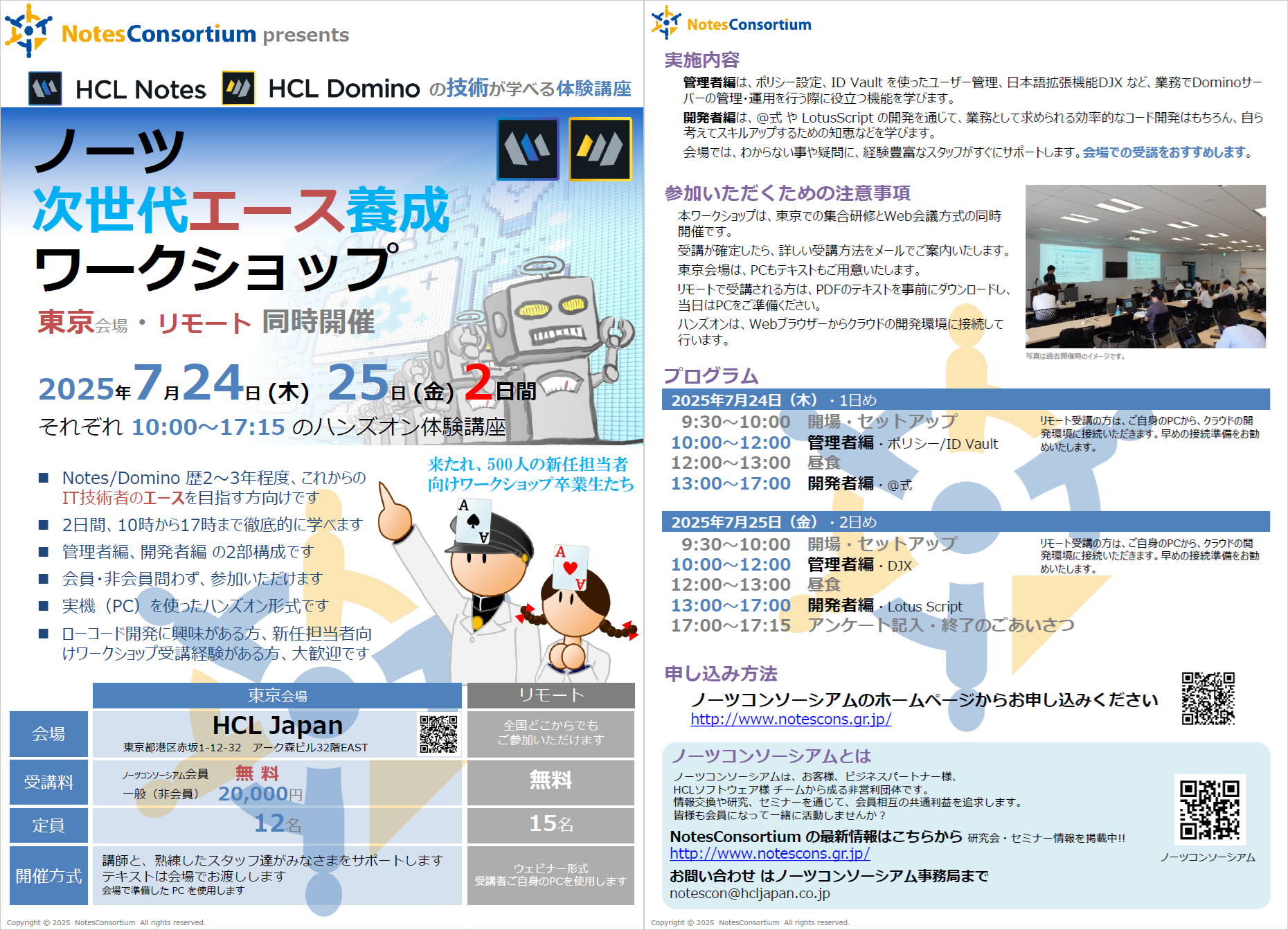Click the ノーツコンソーシアムとは heading
1288x930 pixels.
[771, 755]
